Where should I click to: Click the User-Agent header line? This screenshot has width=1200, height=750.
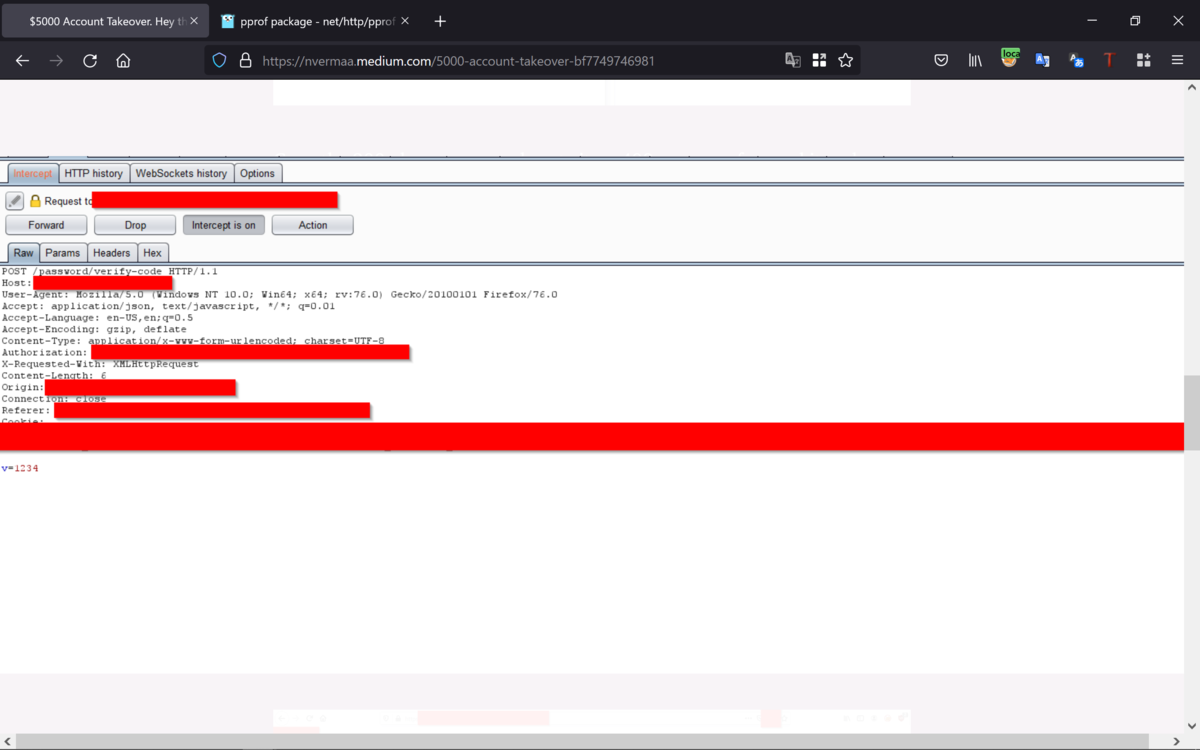pyautogui.click(x=280, y=295)
